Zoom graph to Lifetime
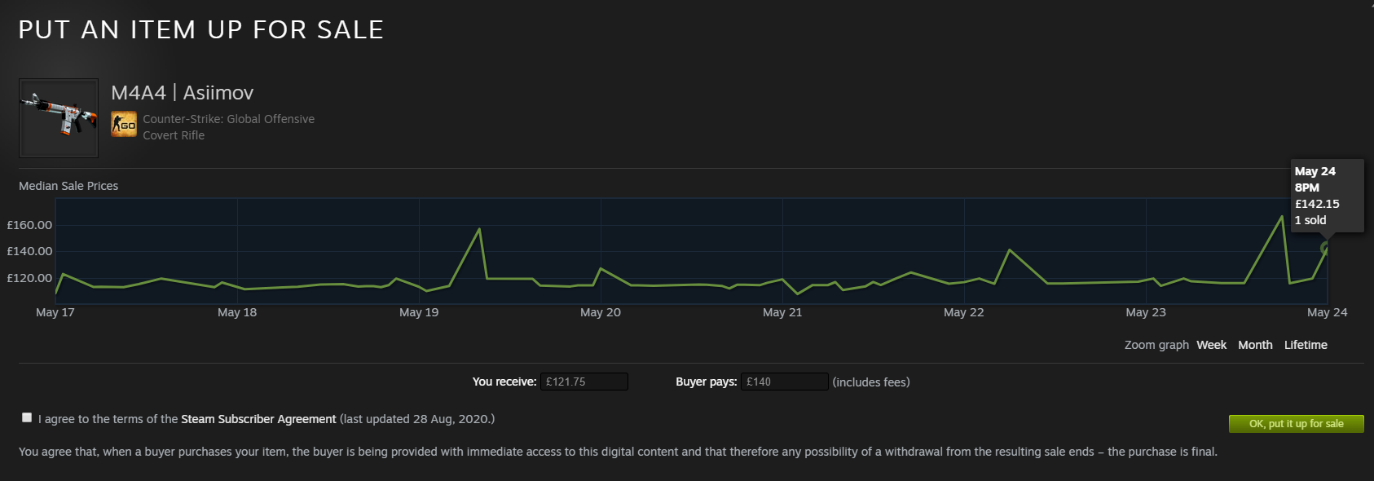This screenshot has width=1374, height=481. coord(1306,345)
